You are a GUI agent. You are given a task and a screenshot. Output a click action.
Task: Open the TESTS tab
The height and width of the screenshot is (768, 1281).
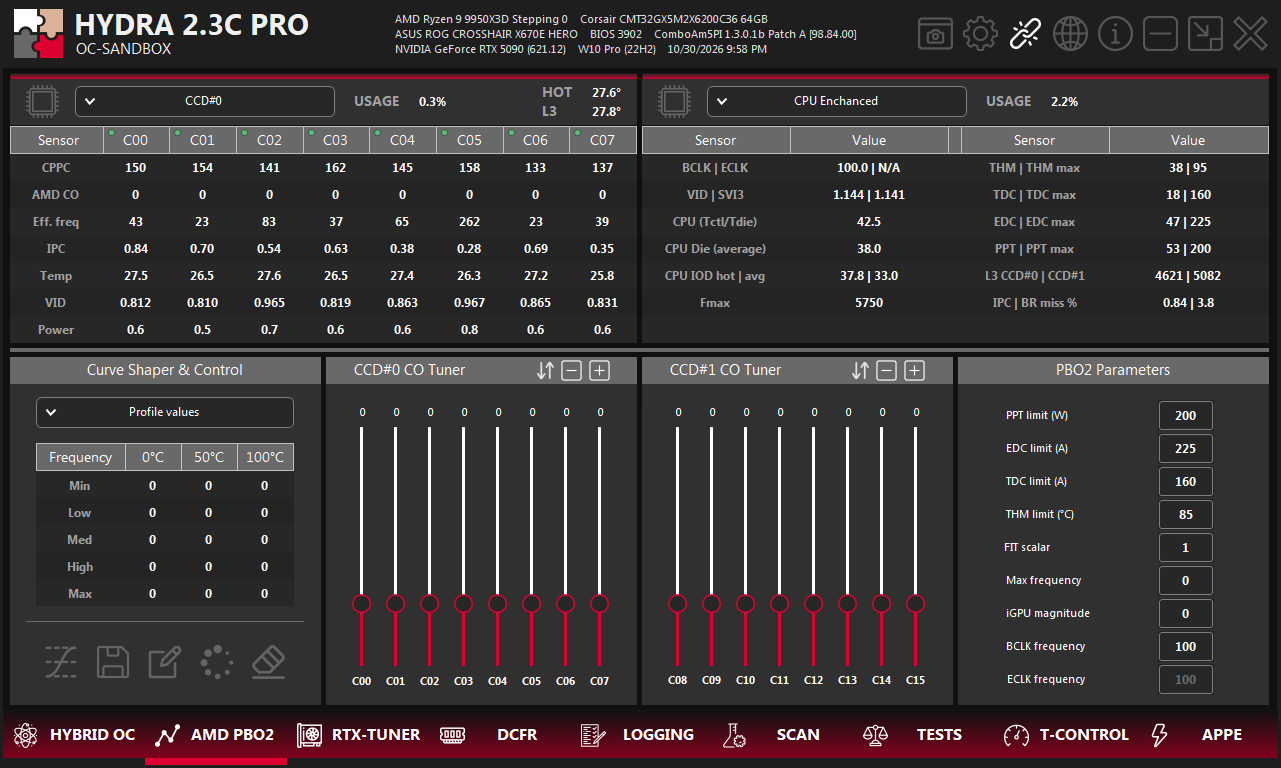tap(912, 735)
